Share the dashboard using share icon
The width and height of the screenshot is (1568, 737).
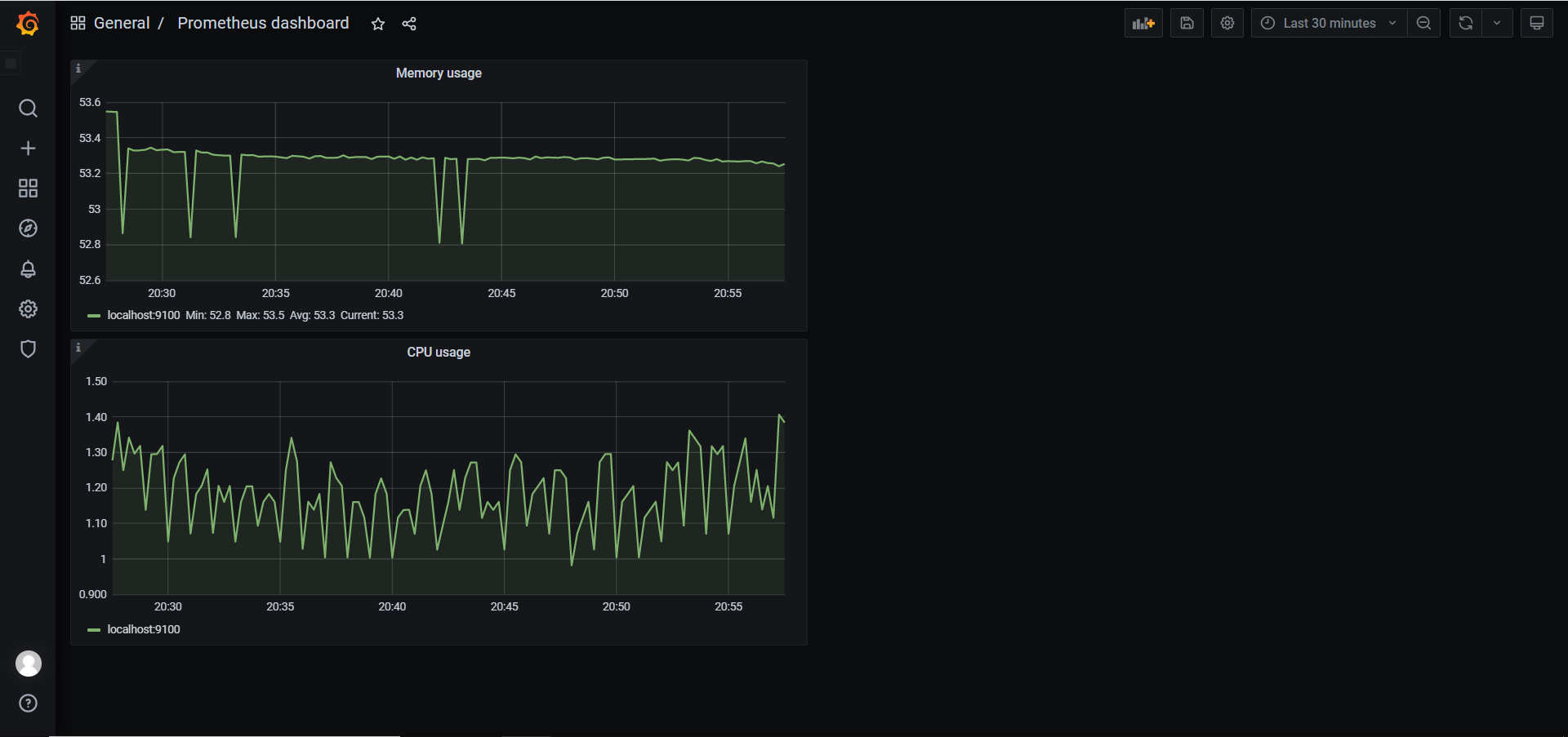coord(409,24)
